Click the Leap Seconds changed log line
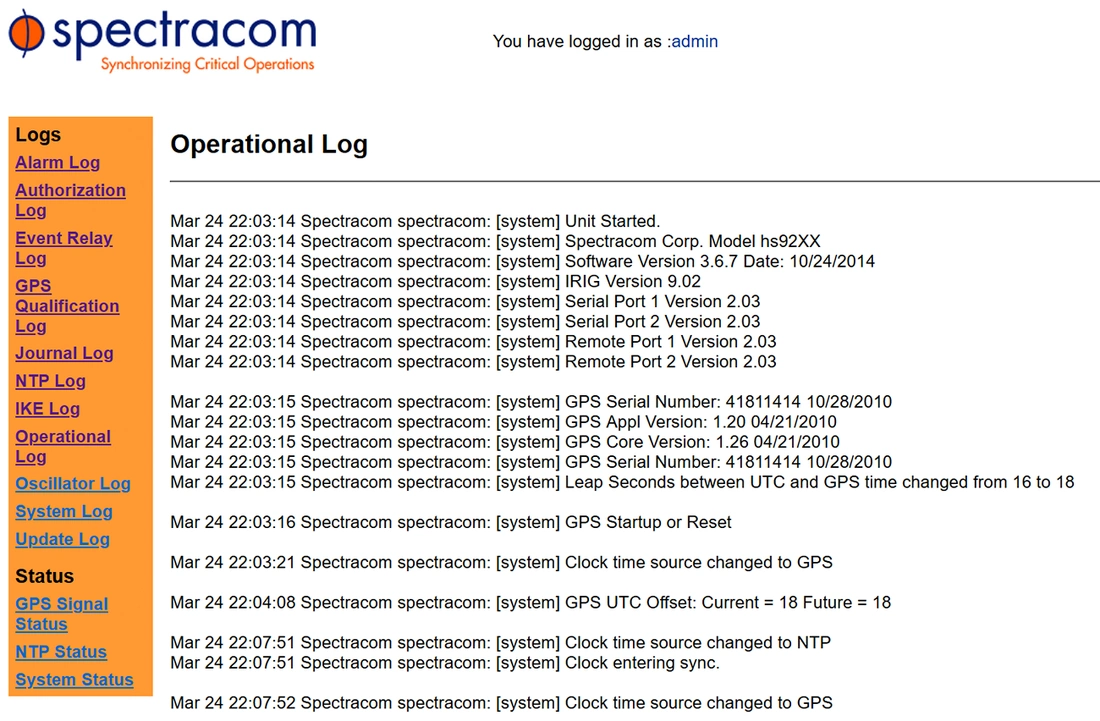The image size is (1100, 721). tap(622, 483)
